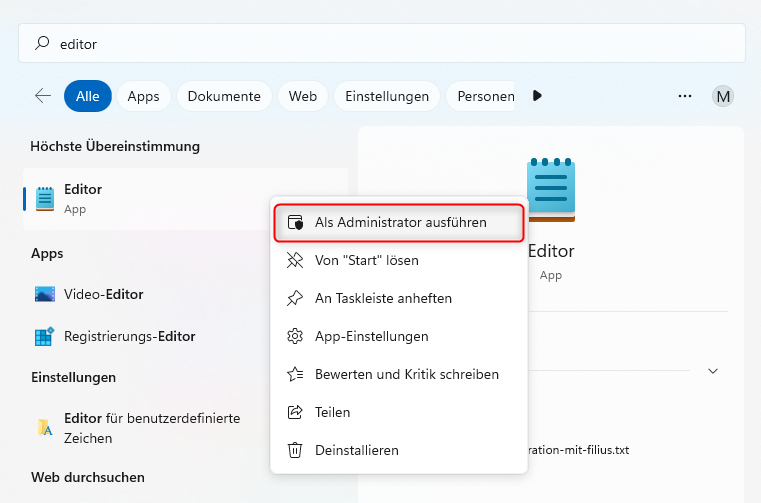Click the 'M' user account avatar

pyautogui.click(x=723, y=96)
